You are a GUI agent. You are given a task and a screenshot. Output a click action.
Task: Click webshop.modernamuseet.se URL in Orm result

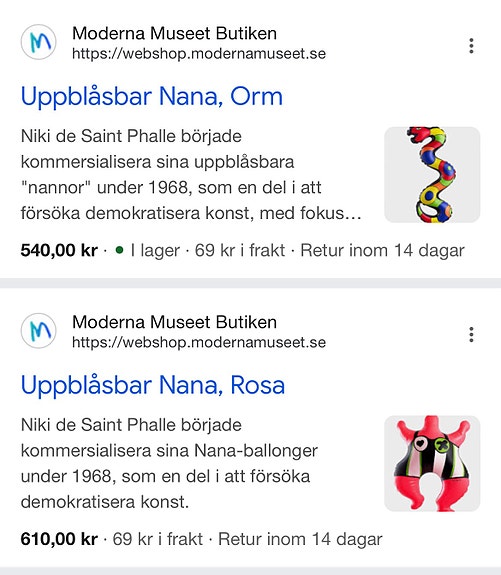pyautogui.click(x=199, y=54)
